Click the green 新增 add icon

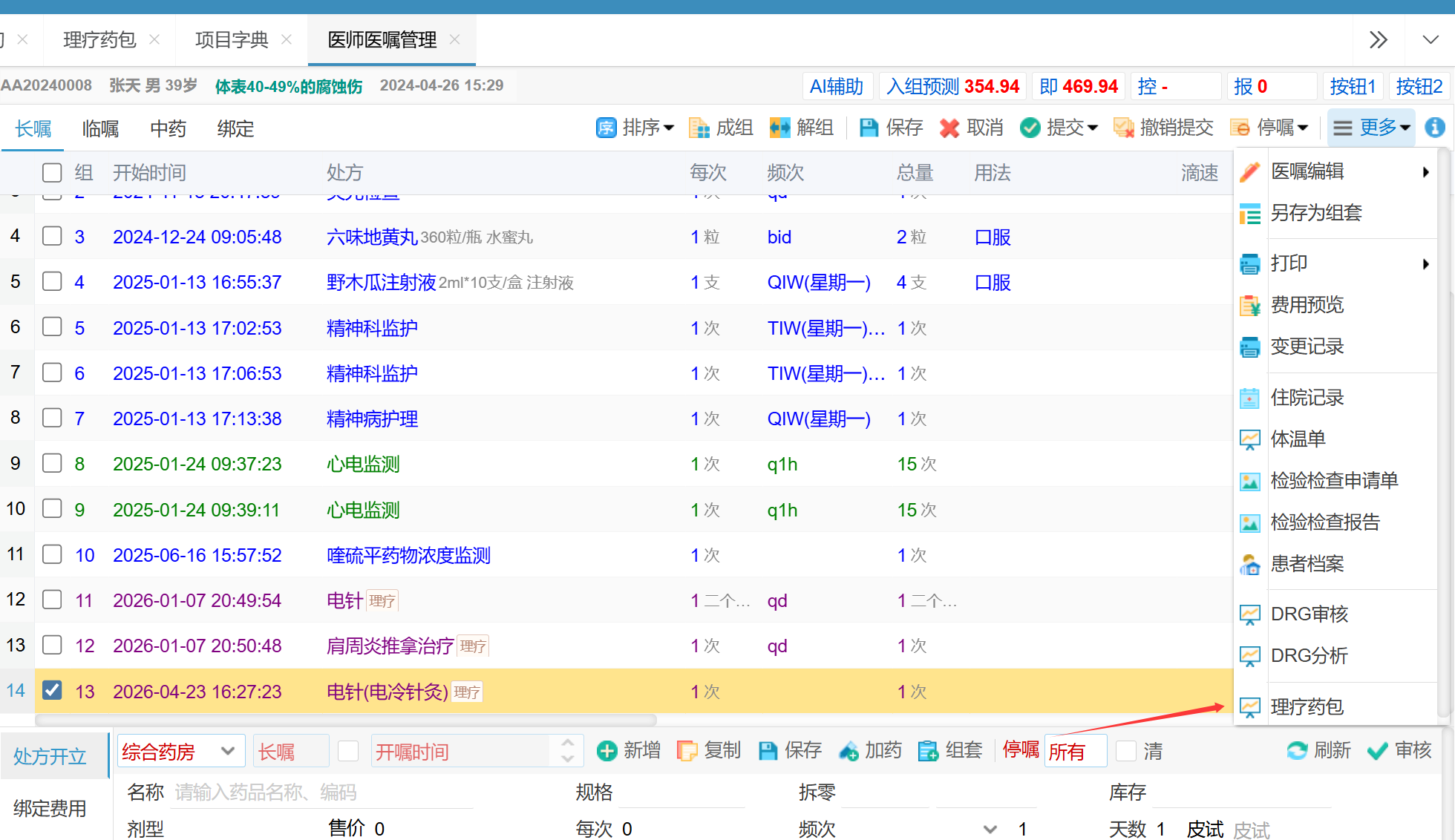[606, 751]
